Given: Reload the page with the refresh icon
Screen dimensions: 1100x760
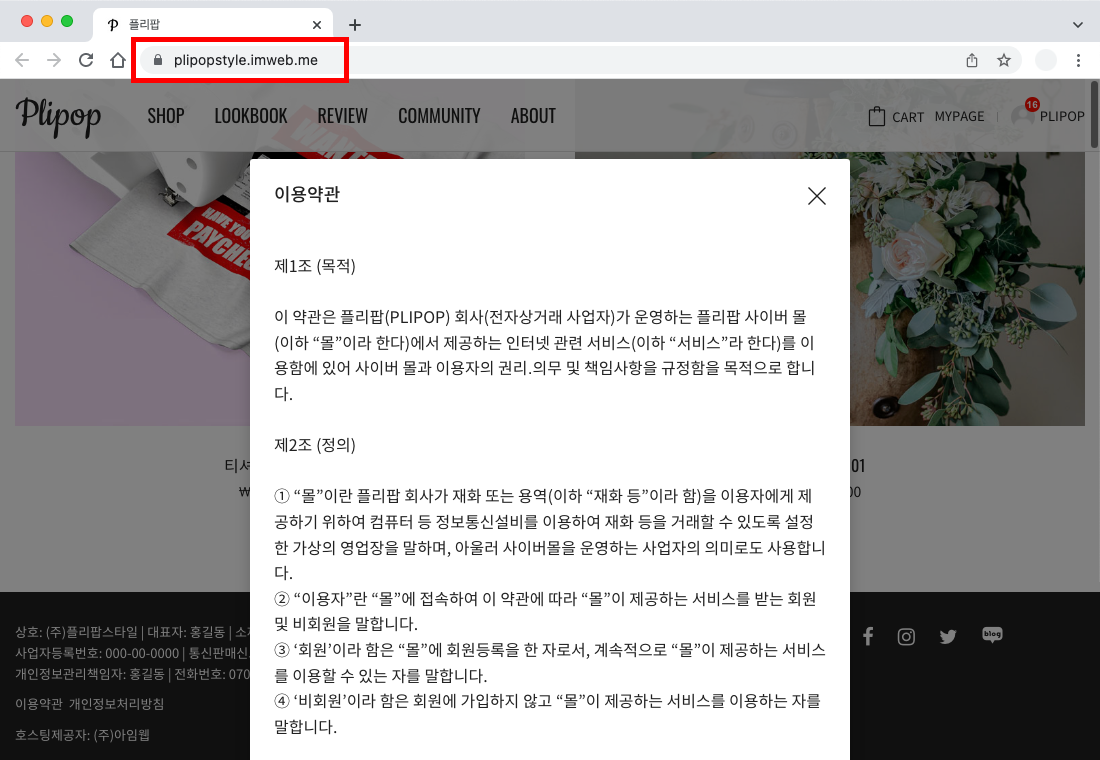Looking at the screenshot, I should tap(86, 60).
